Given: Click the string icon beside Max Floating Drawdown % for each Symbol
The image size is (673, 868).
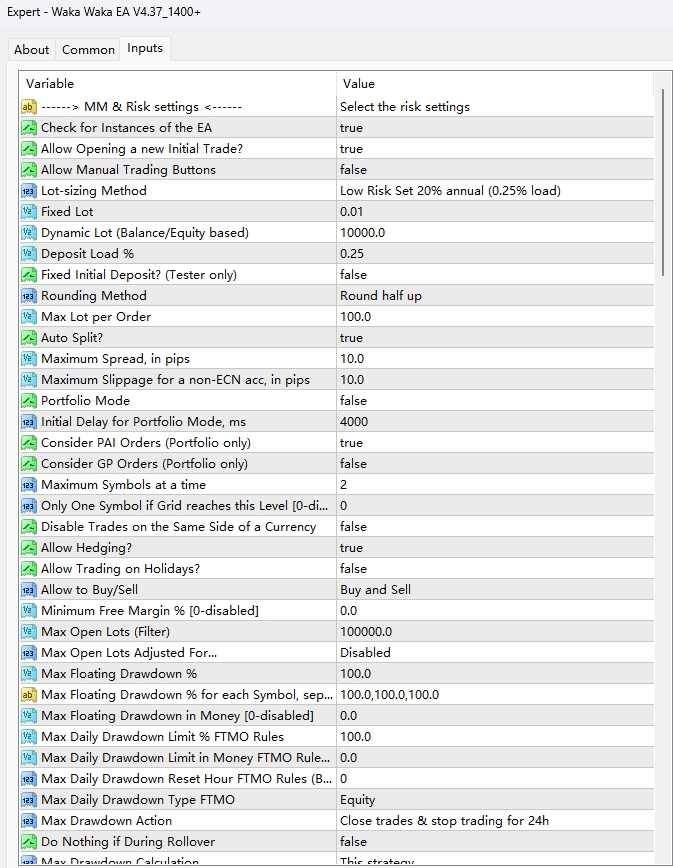Looking at the screenshot, I should (29, 695).
